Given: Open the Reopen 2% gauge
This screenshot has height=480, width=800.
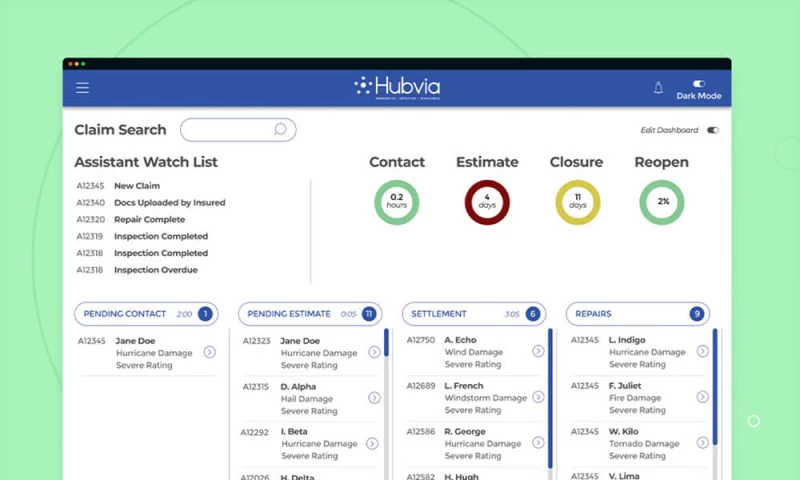Looking at the screenshot, I should tap(662, 202).
